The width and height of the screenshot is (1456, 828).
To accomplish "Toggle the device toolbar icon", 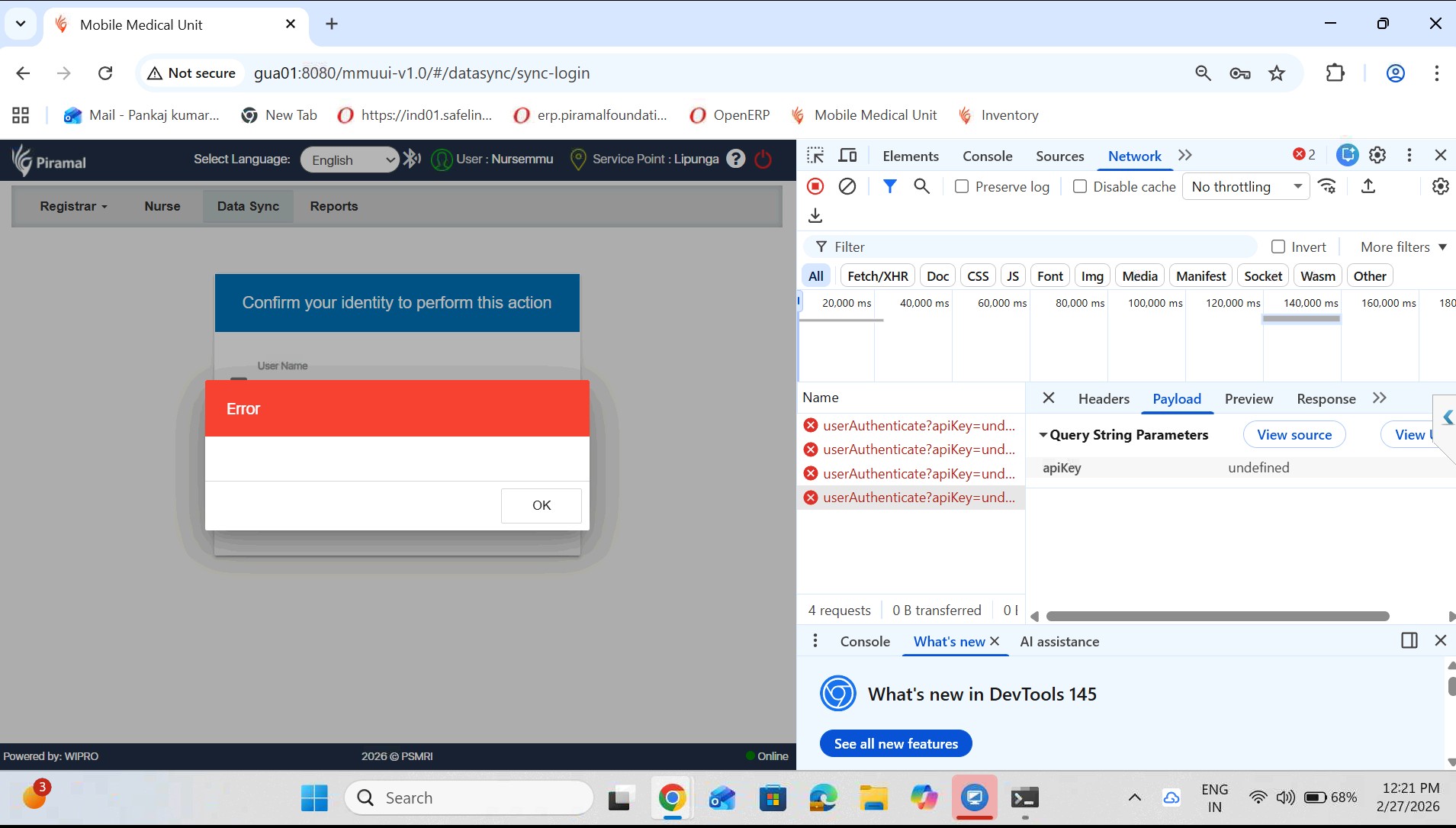I will pyautogui.click(x=847, y=156).
